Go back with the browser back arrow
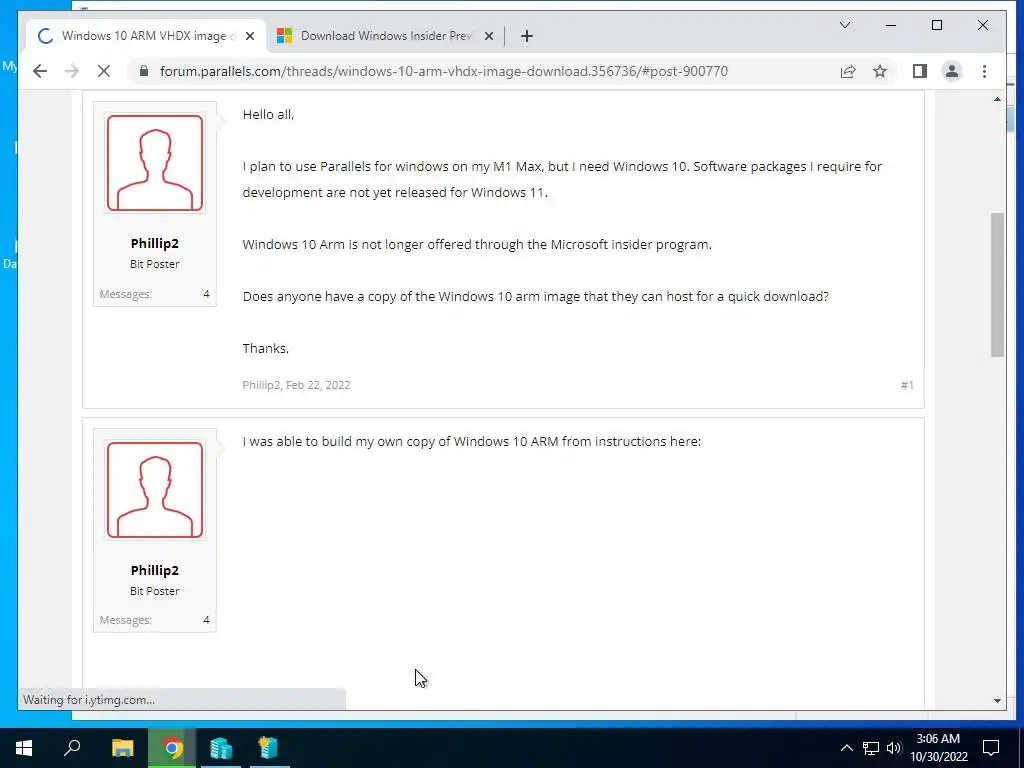The width and height of the screenshot is (1024, 768). [x=40, y=71]
